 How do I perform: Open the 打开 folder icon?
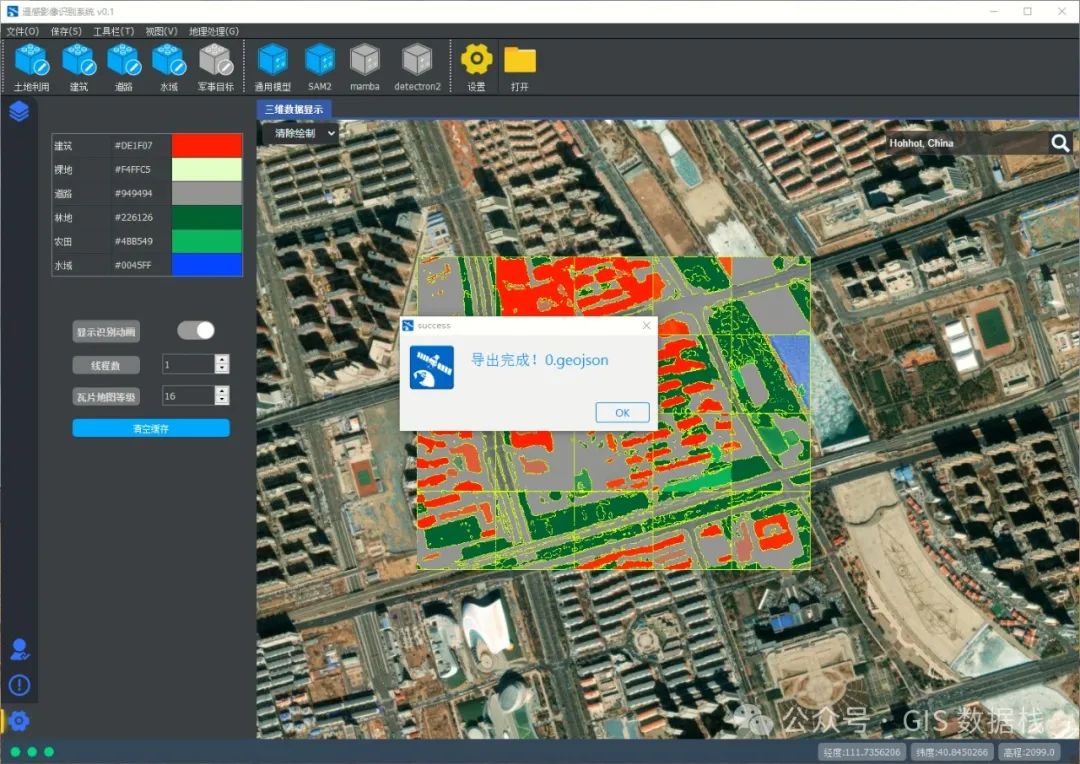[x=520, y=67]
